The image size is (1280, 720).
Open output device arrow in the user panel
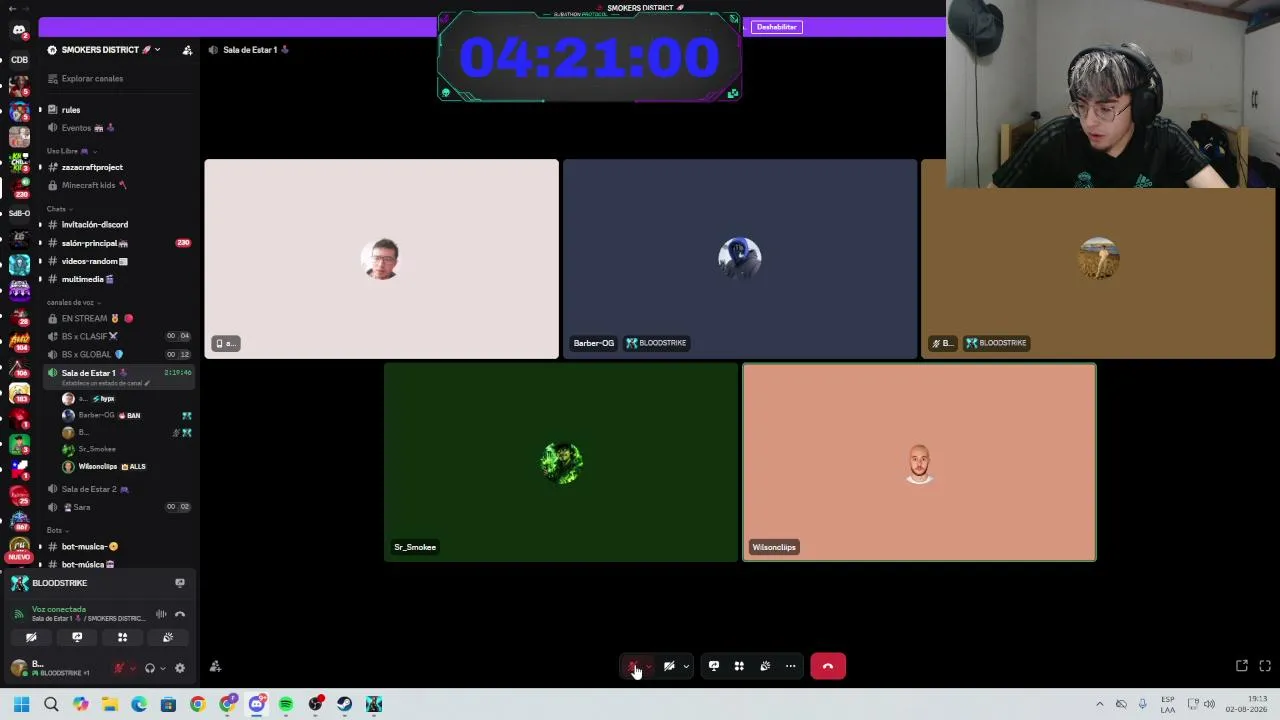[x=163, y=668]
